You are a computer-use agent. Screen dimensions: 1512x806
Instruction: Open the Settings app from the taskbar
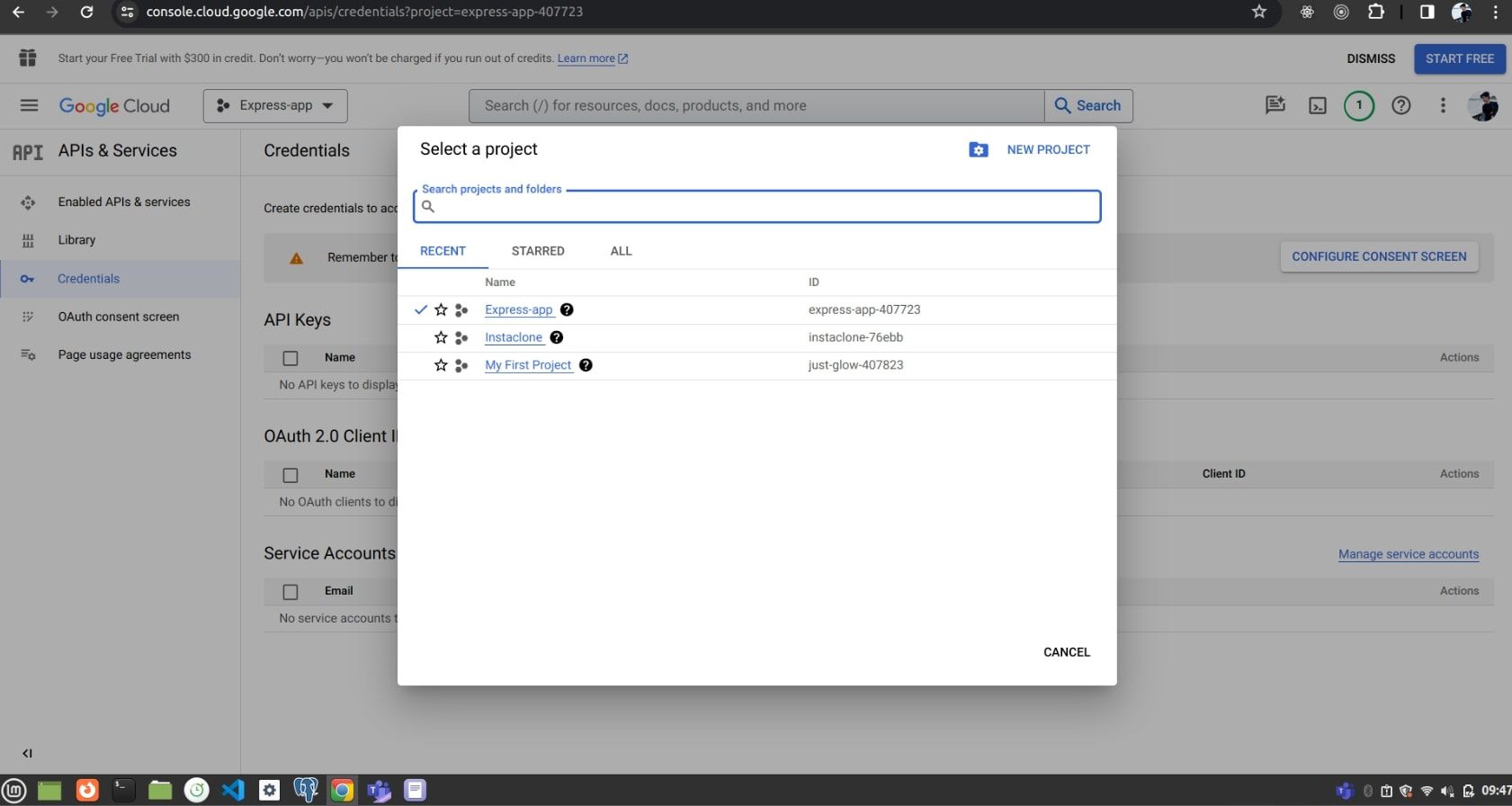(269, 790)
